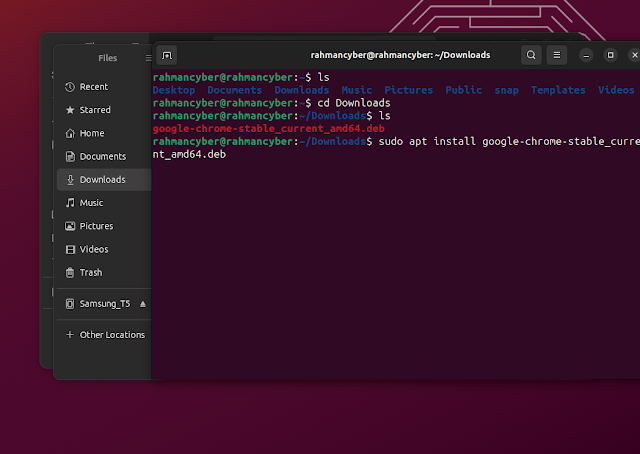Go to Home in the Files sidebar

coord(104,133)
